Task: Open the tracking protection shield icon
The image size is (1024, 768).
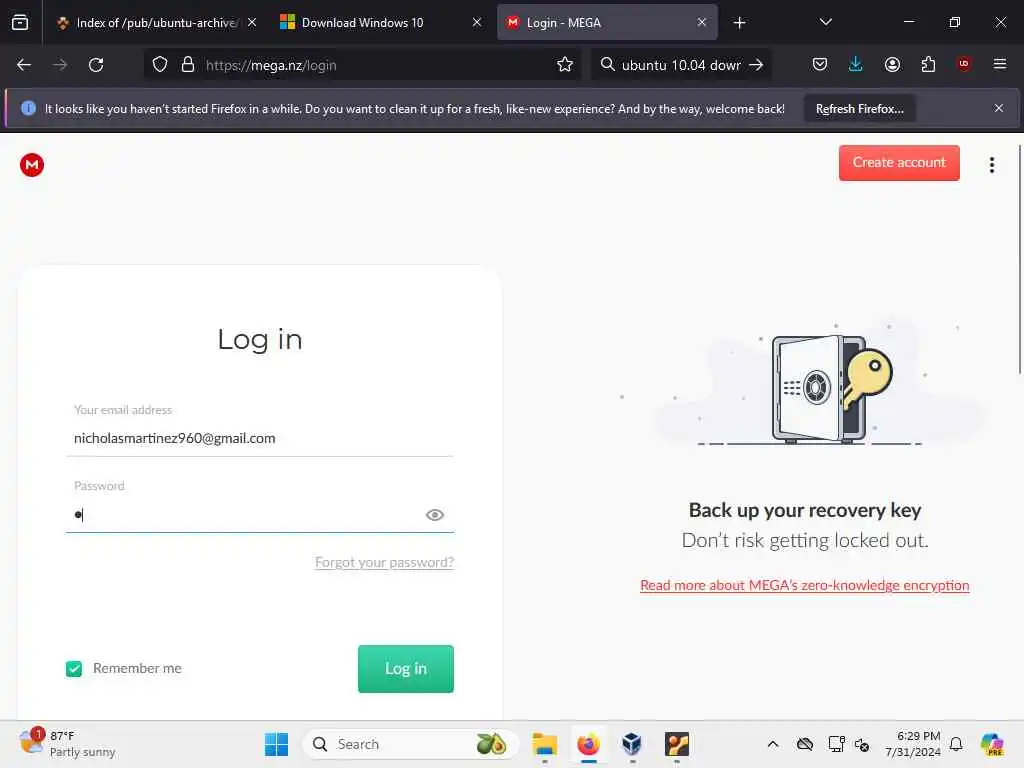Action: tap(160, 65)
